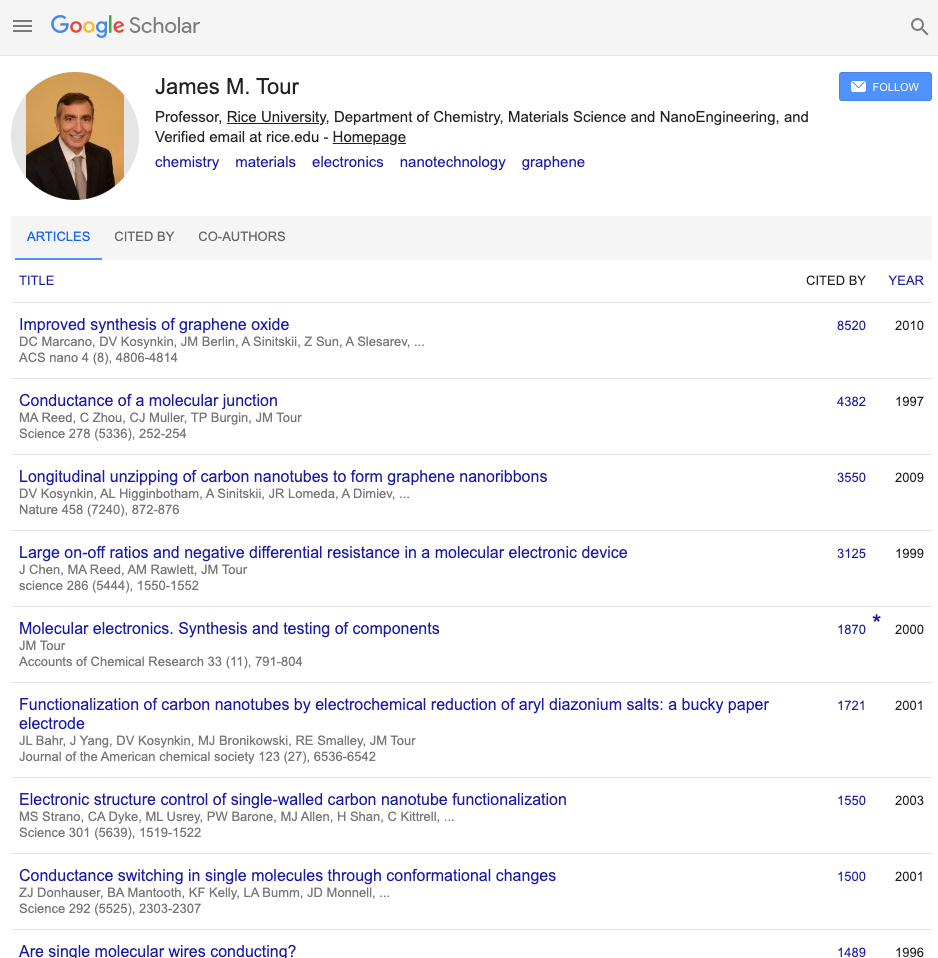This screenshot has height=958, width=938.
Task: View the 1500 citations count
Action: point(851,877)
